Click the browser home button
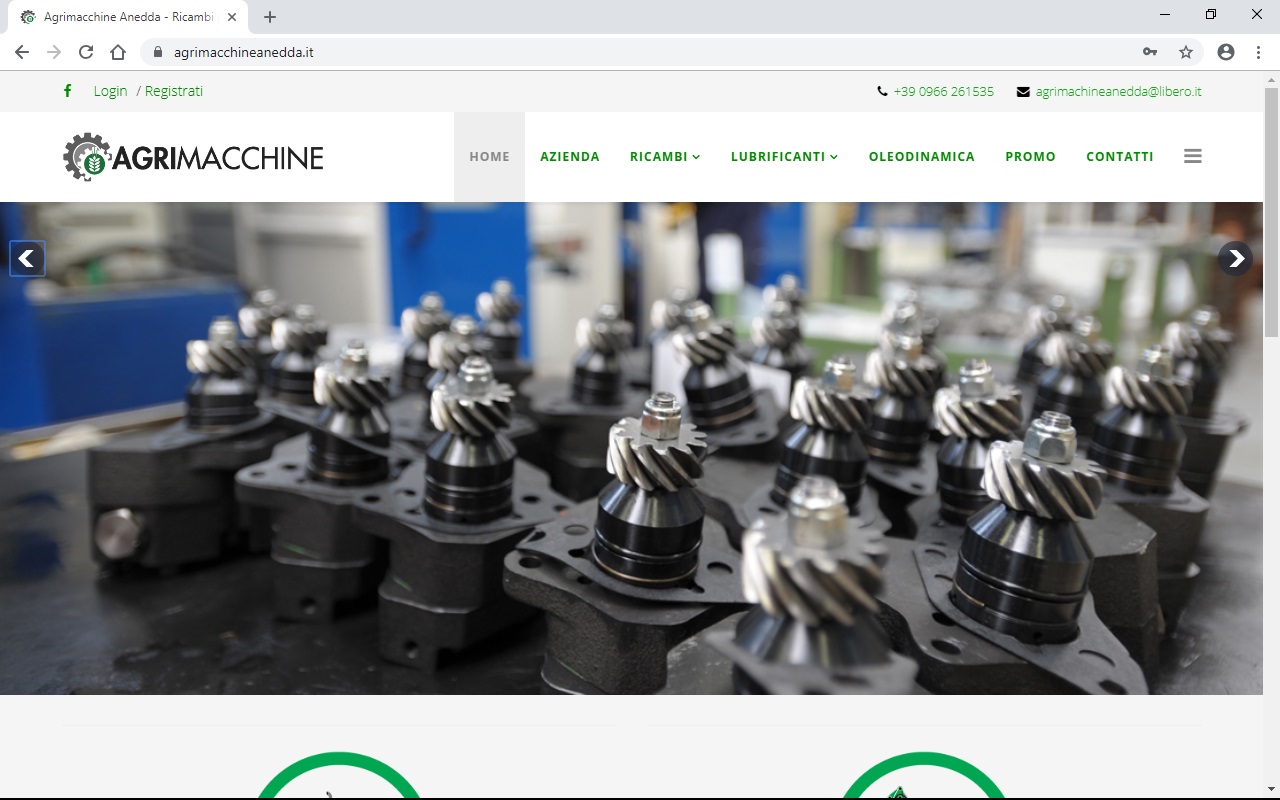 pos(118,52)
